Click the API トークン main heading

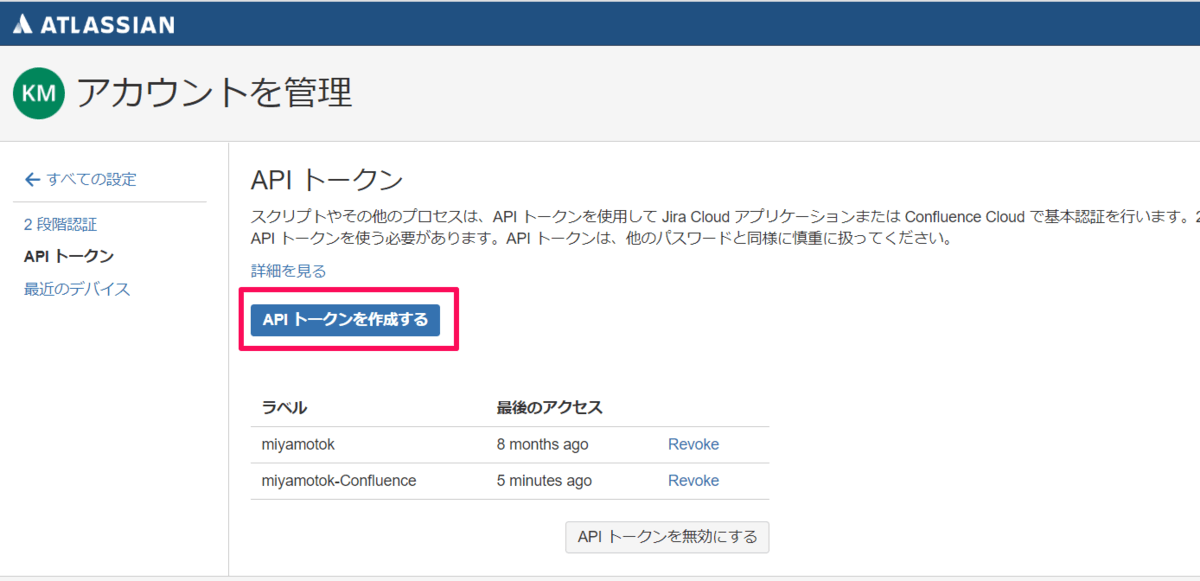pos(327,180)
